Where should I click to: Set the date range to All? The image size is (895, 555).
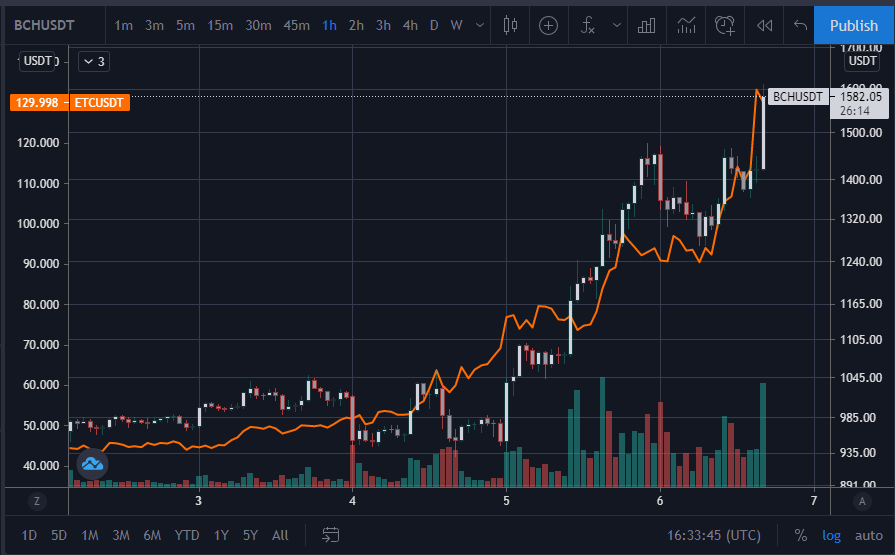pos(280,535)
